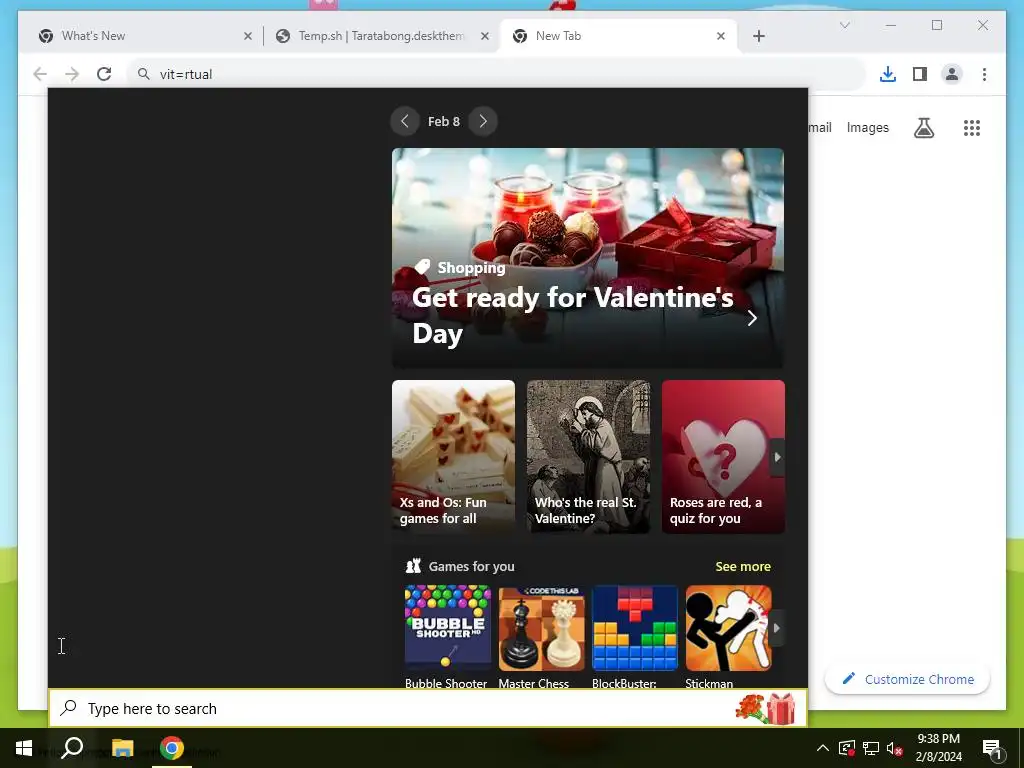Open the Chrome downloads icon
This screenshot has width=1024, height=768.
coord(888,74)
